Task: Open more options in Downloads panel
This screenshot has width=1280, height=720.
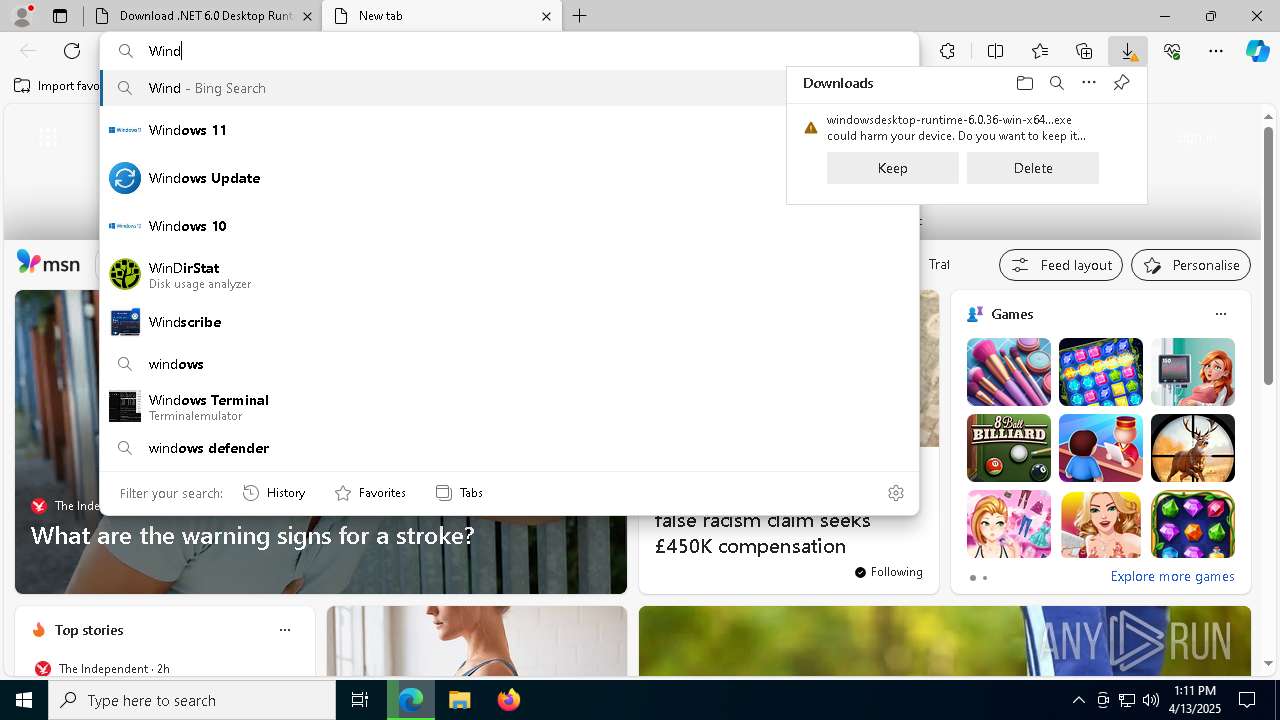Action: pyautogui.click(x=1089, y=83)
